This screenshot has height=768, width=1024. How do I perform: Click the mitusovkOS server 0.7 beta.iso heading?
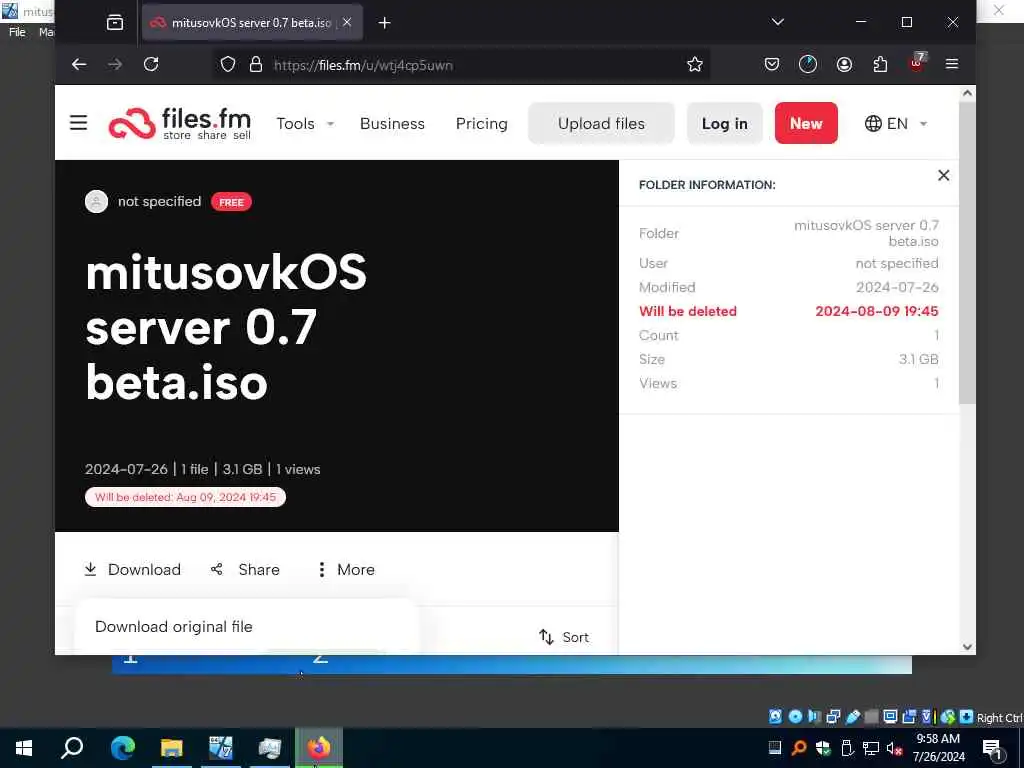(226, 327)
